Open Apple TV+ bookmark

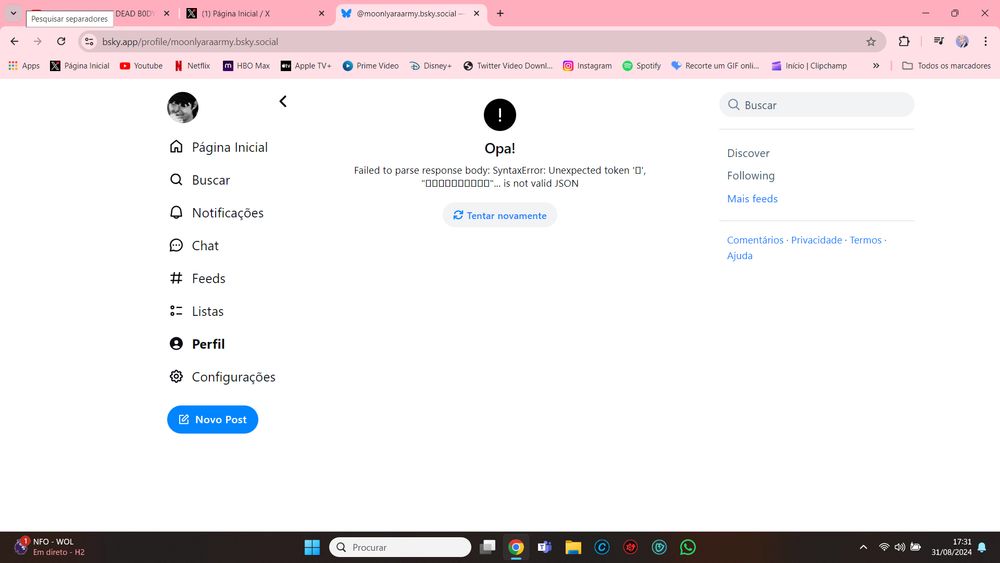(306, 66)
